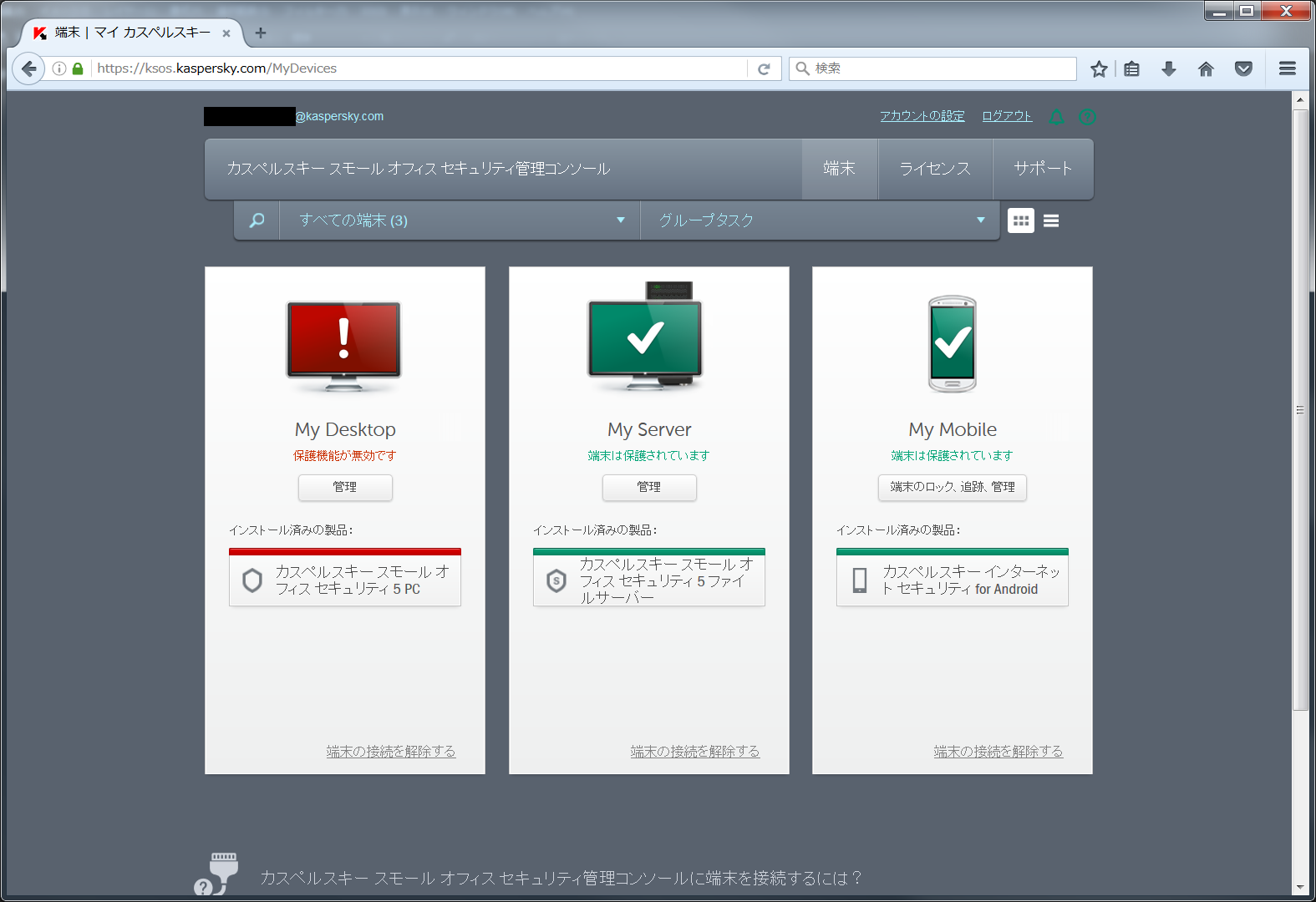Viewport: 1316px width, 902px height.
Task: Click the scrollbar up arrow
Action: click(1300, 99)
